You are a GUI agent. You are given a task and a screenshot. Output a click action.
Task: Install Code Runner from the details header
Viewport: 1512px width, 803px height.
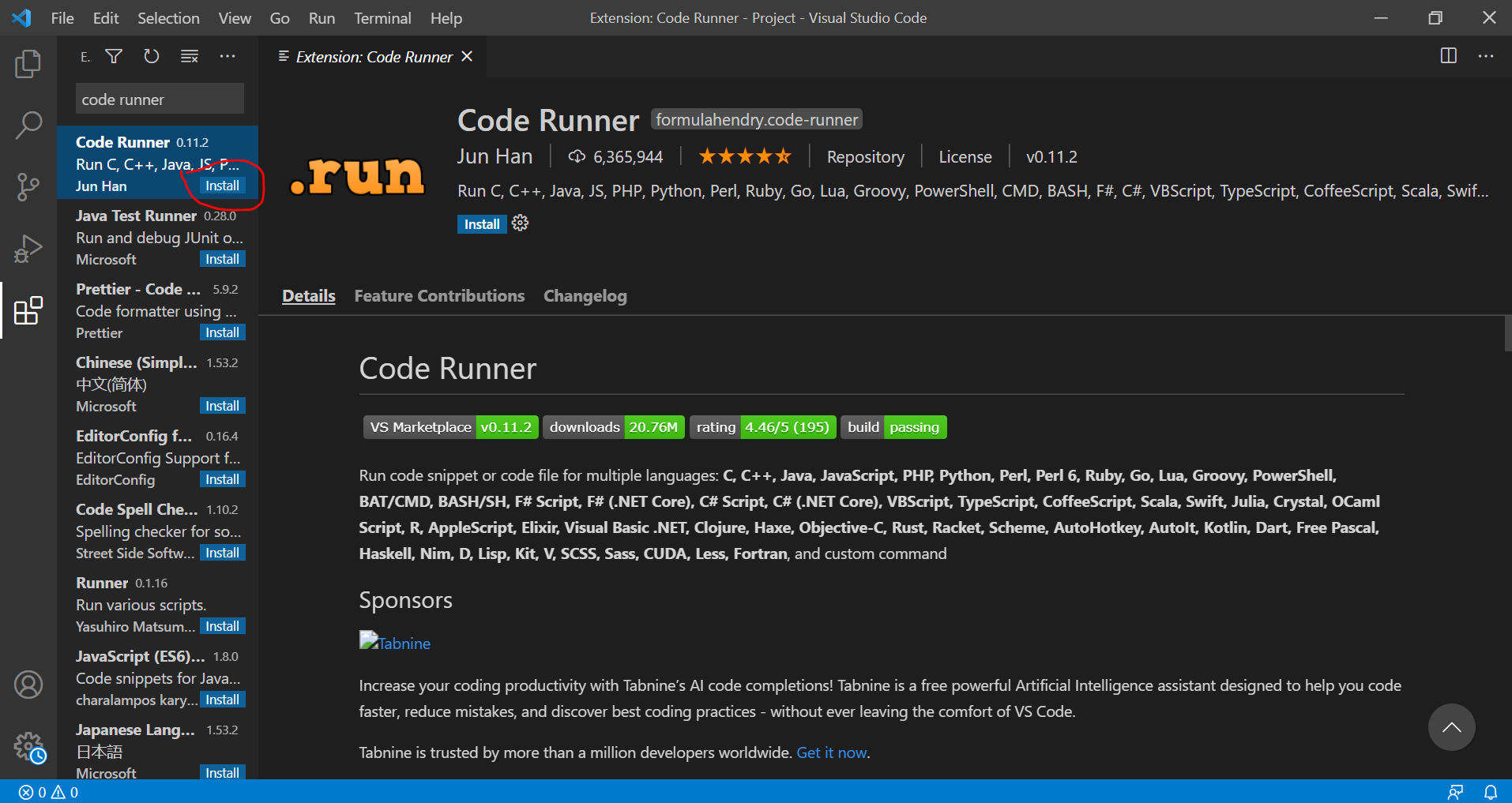pos(482,224)
